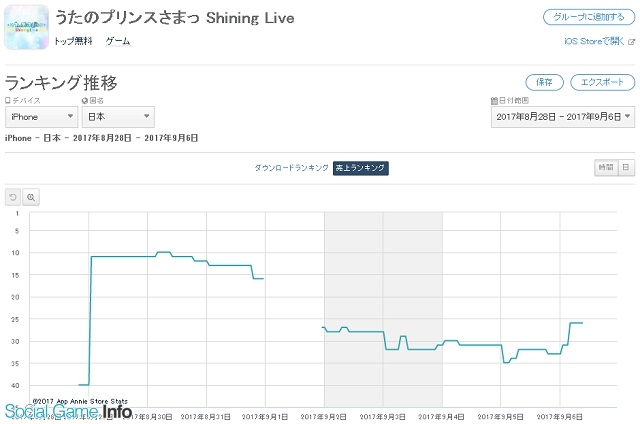Open the 日本 country dropdown
Image resolution: width=640 pixels, height=424 pixels.
pyautogui.click(x=118, y=117)
